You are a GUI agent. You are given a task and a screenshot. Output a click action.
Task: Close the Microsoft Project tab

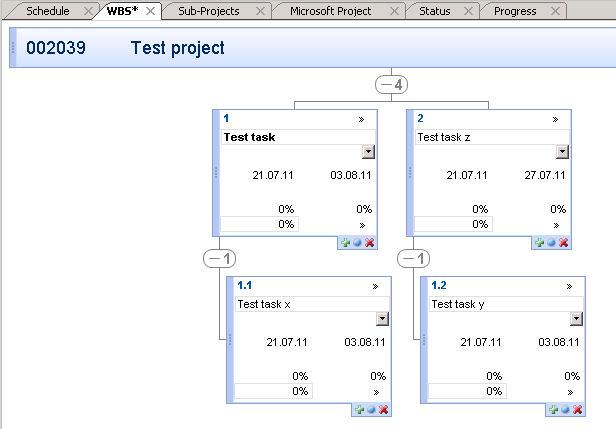394,11
